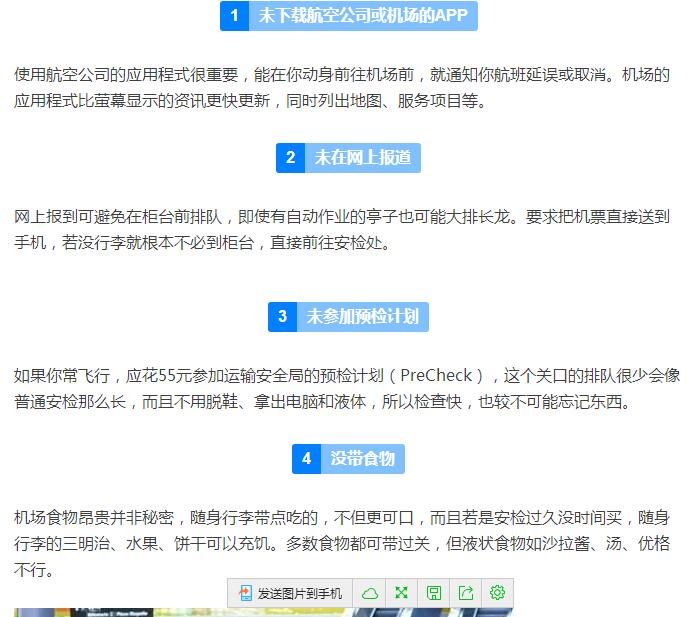Click paragraph about airline apps 使用航空公司的应用程式
This screenshot has height=617, width=690.
341,88
